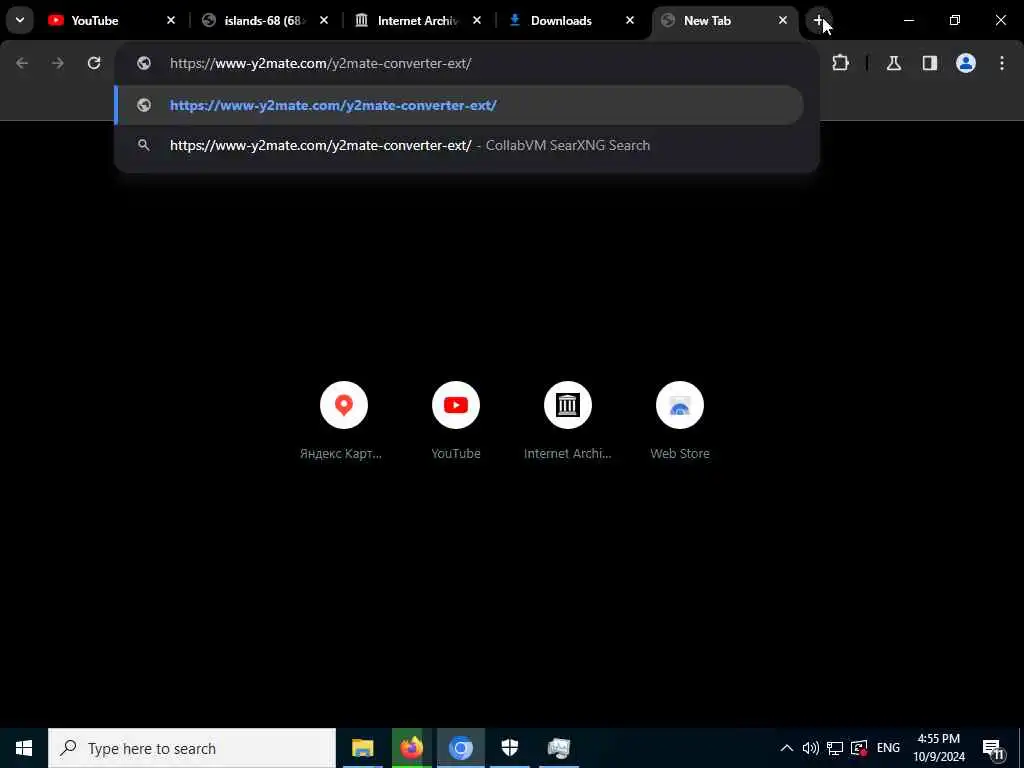This screenshot has width=1024, height=768.
Task: Click the address bar URL field
Action: [466, 63]
